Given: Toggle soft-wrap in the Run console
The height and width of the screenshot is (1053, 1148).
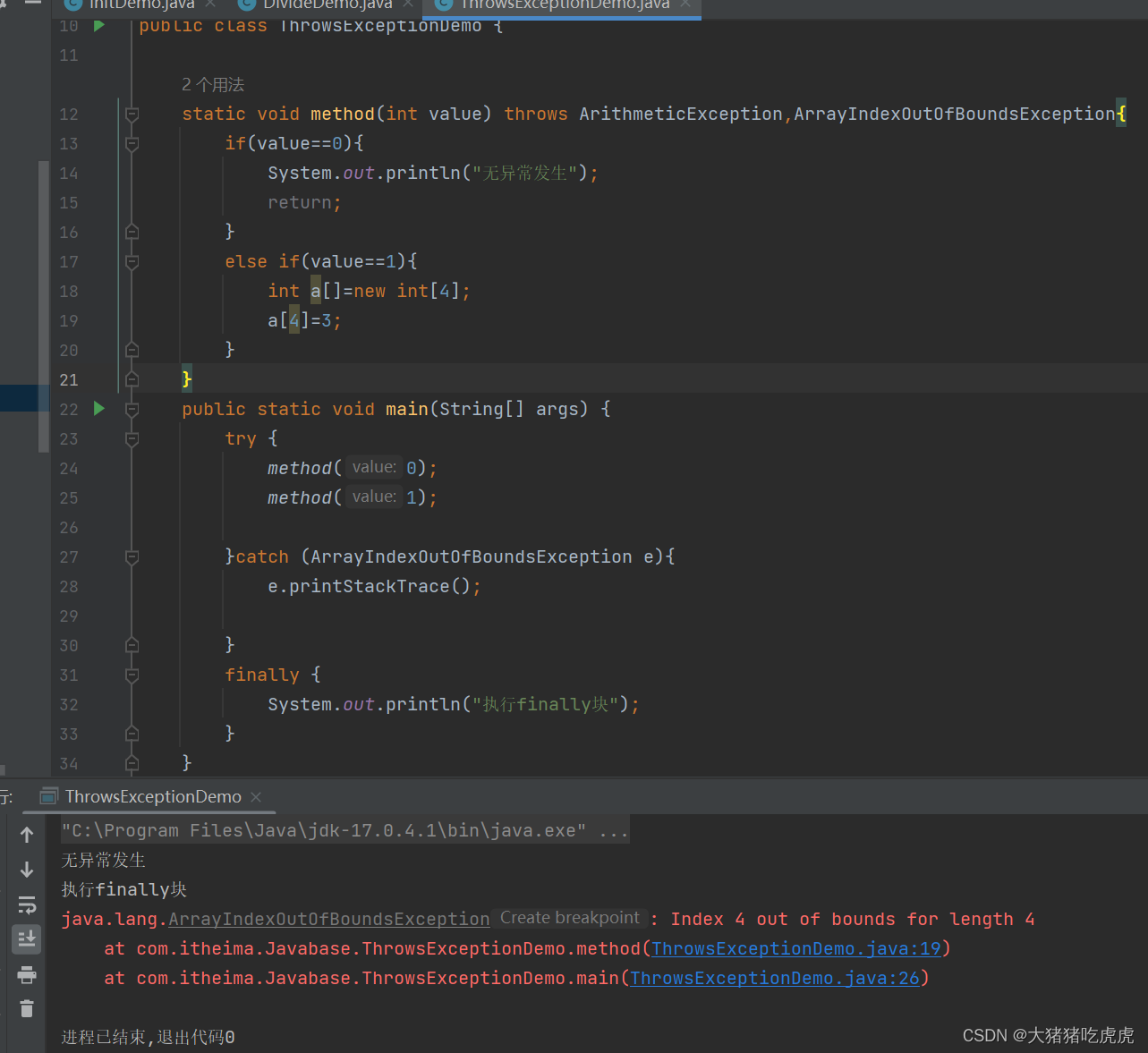Looking at the screenshot, I should (x=27, y=904).
